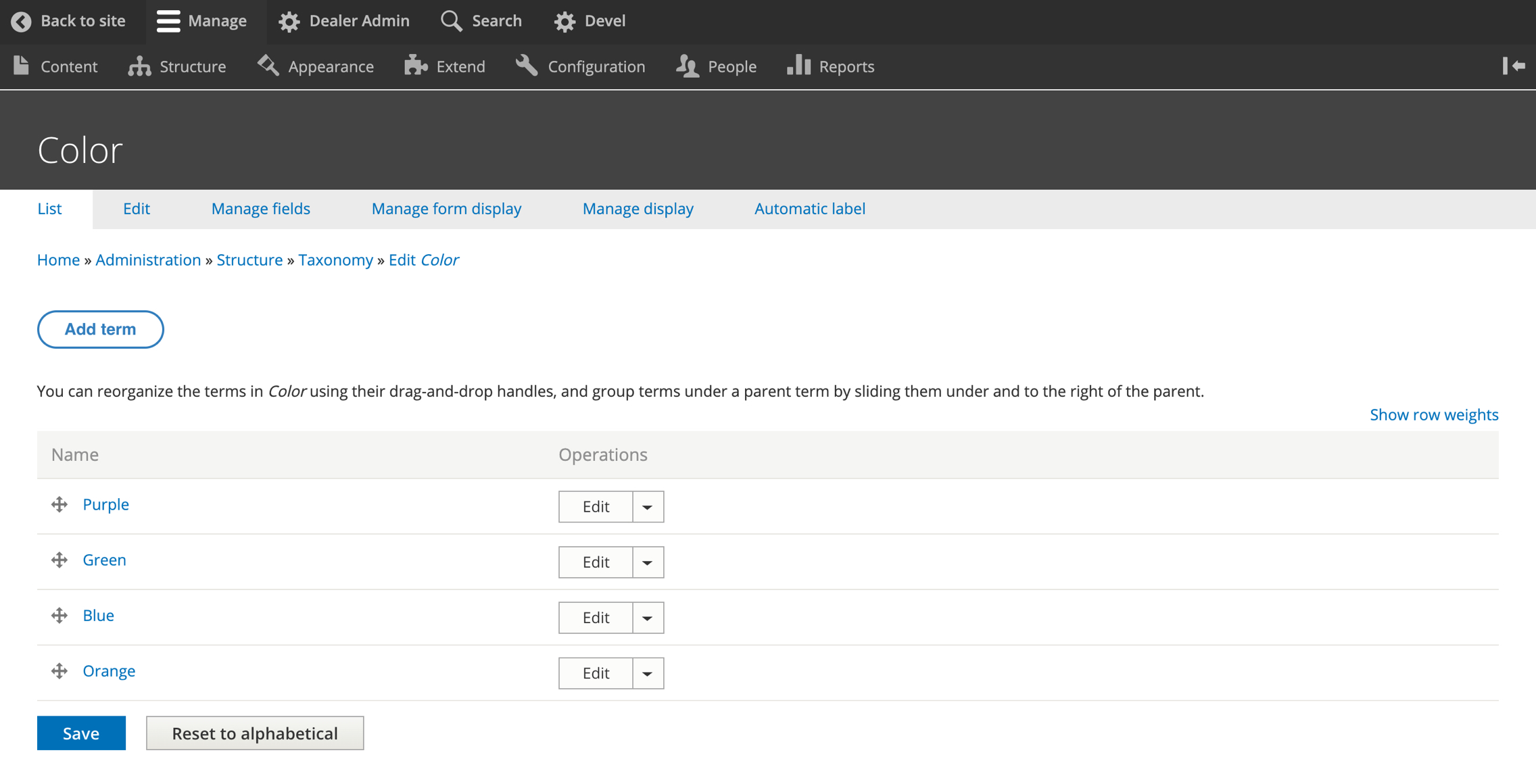Click the Save button
1536x784 pixels.
(x=81, y=733)
